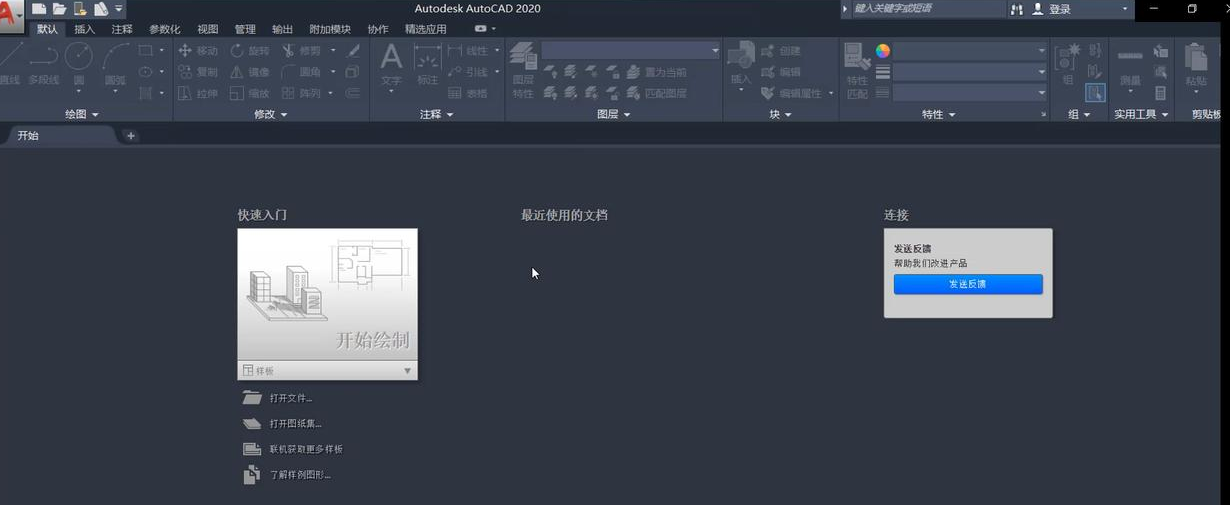Switch to the 参数化 ribbon tab

165,29
